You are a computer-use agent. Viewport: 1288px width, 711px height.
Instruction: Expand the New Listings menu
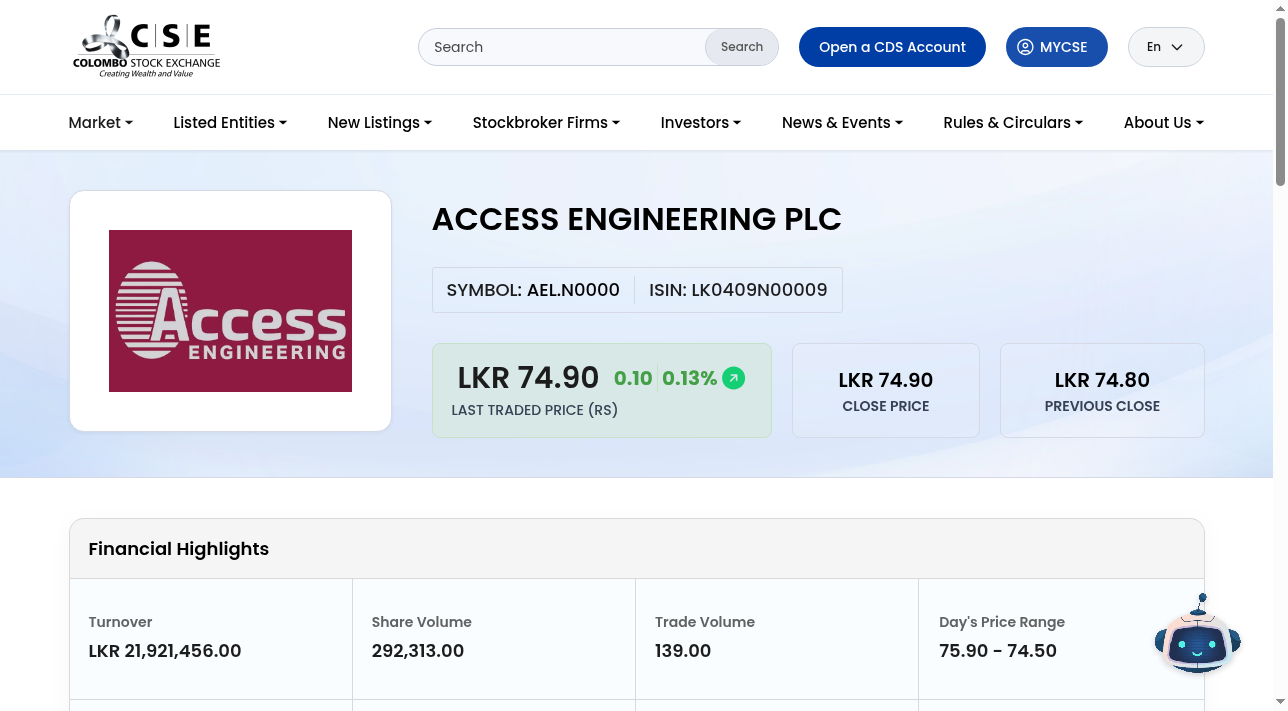[x=380, y=123]
